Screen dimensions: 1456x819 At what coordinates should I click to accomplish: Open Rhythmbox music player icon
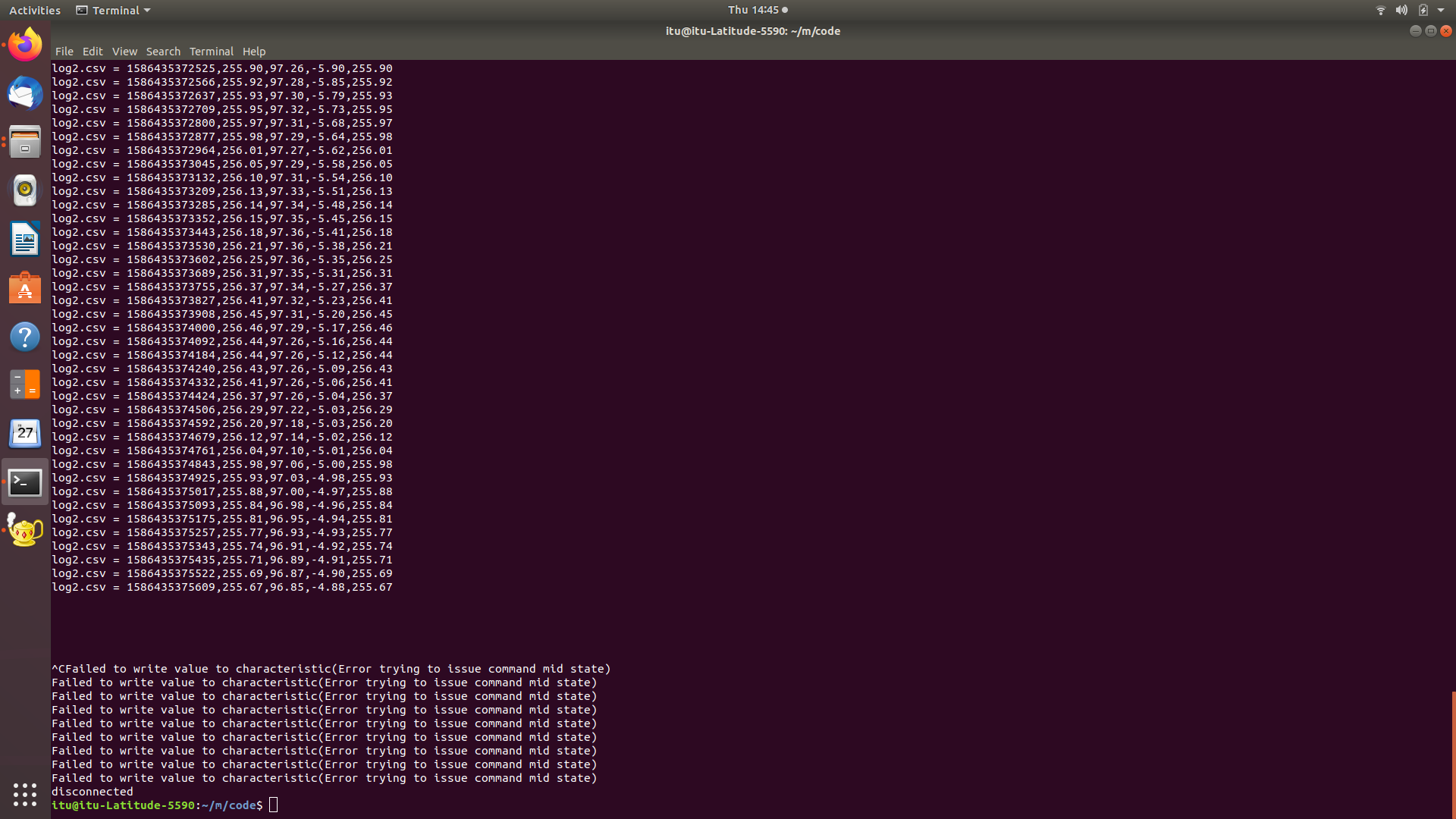pos(25,190)
